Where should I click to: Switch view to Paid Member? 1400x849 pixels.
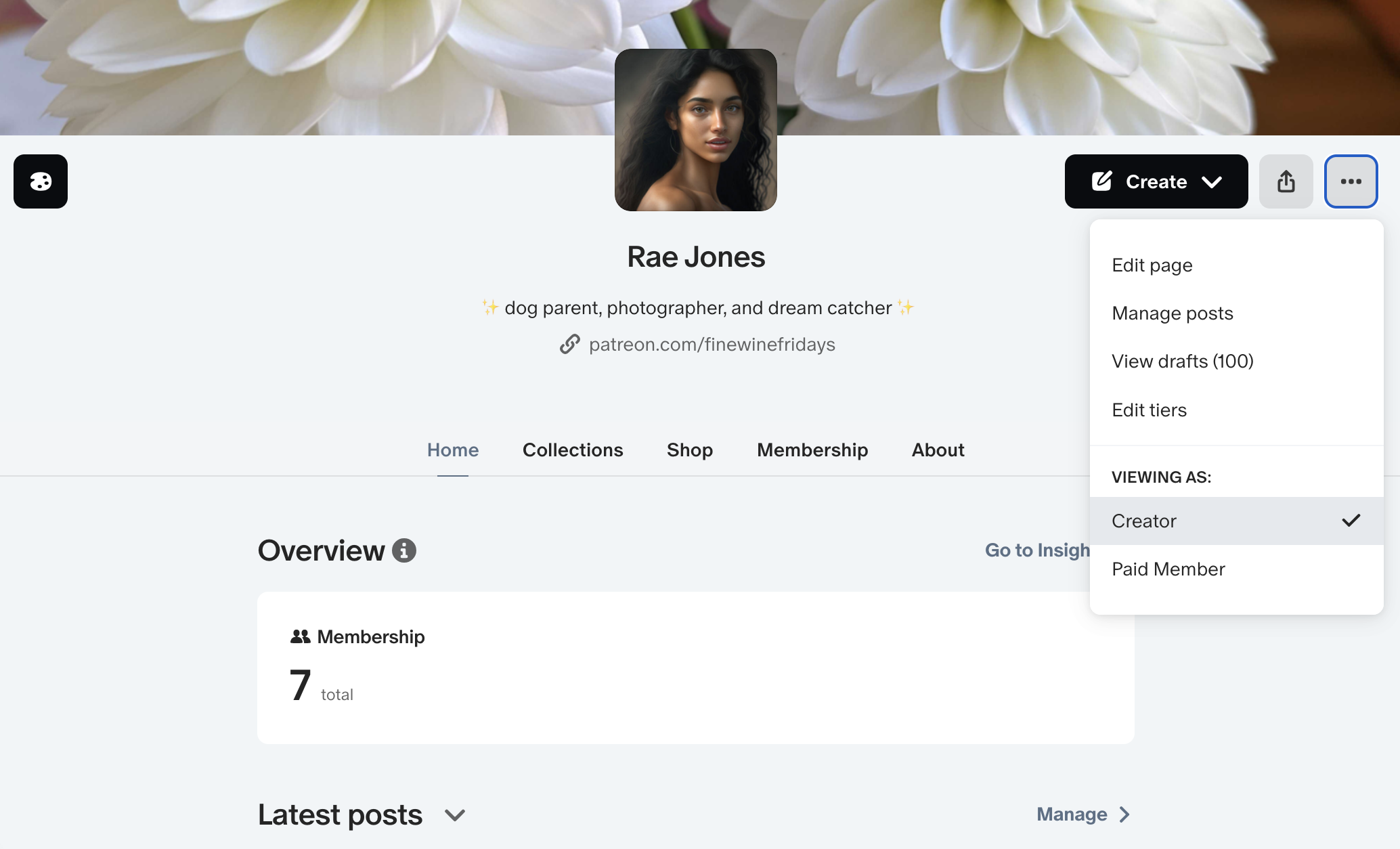[x=1168, y=569]
